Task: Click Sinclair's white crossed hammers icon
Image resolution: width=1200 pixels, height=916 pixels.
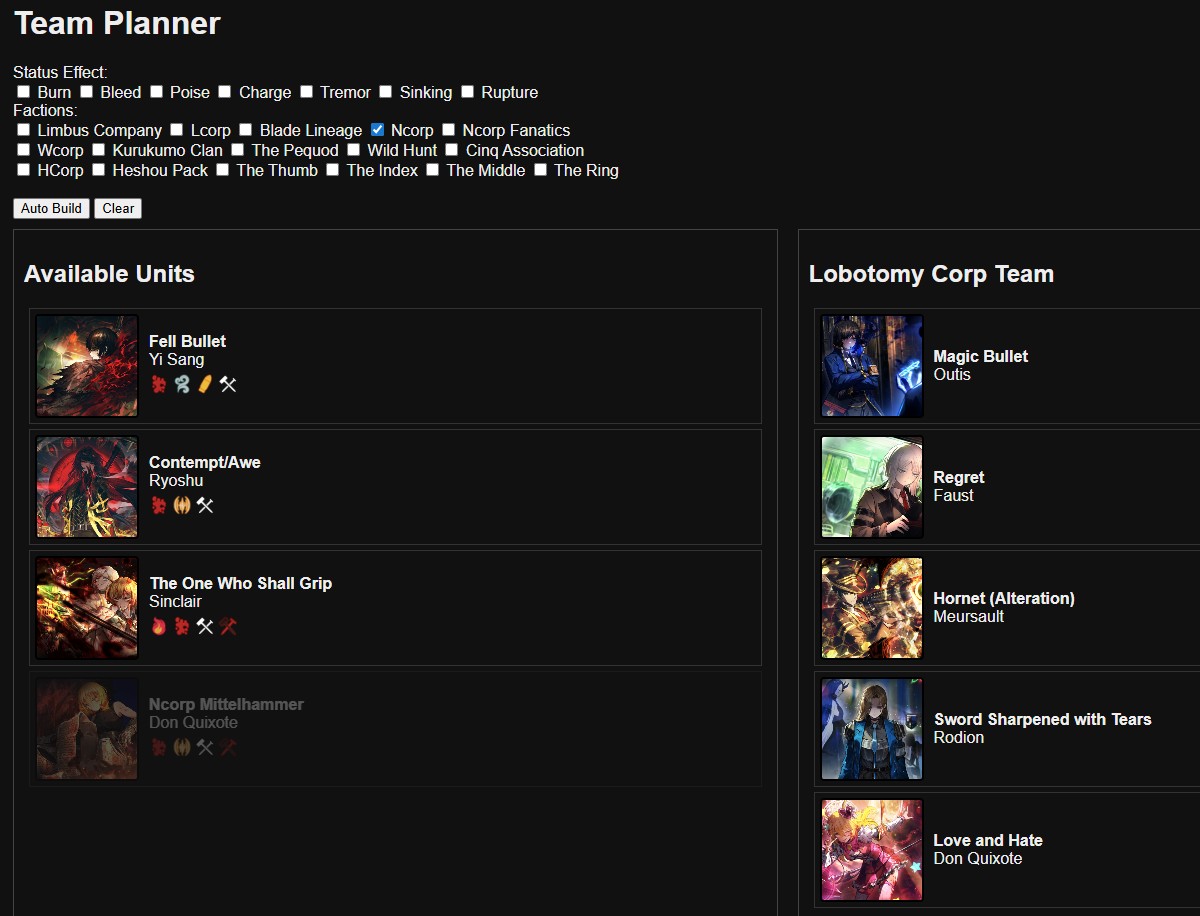Action: coord(205,626)
